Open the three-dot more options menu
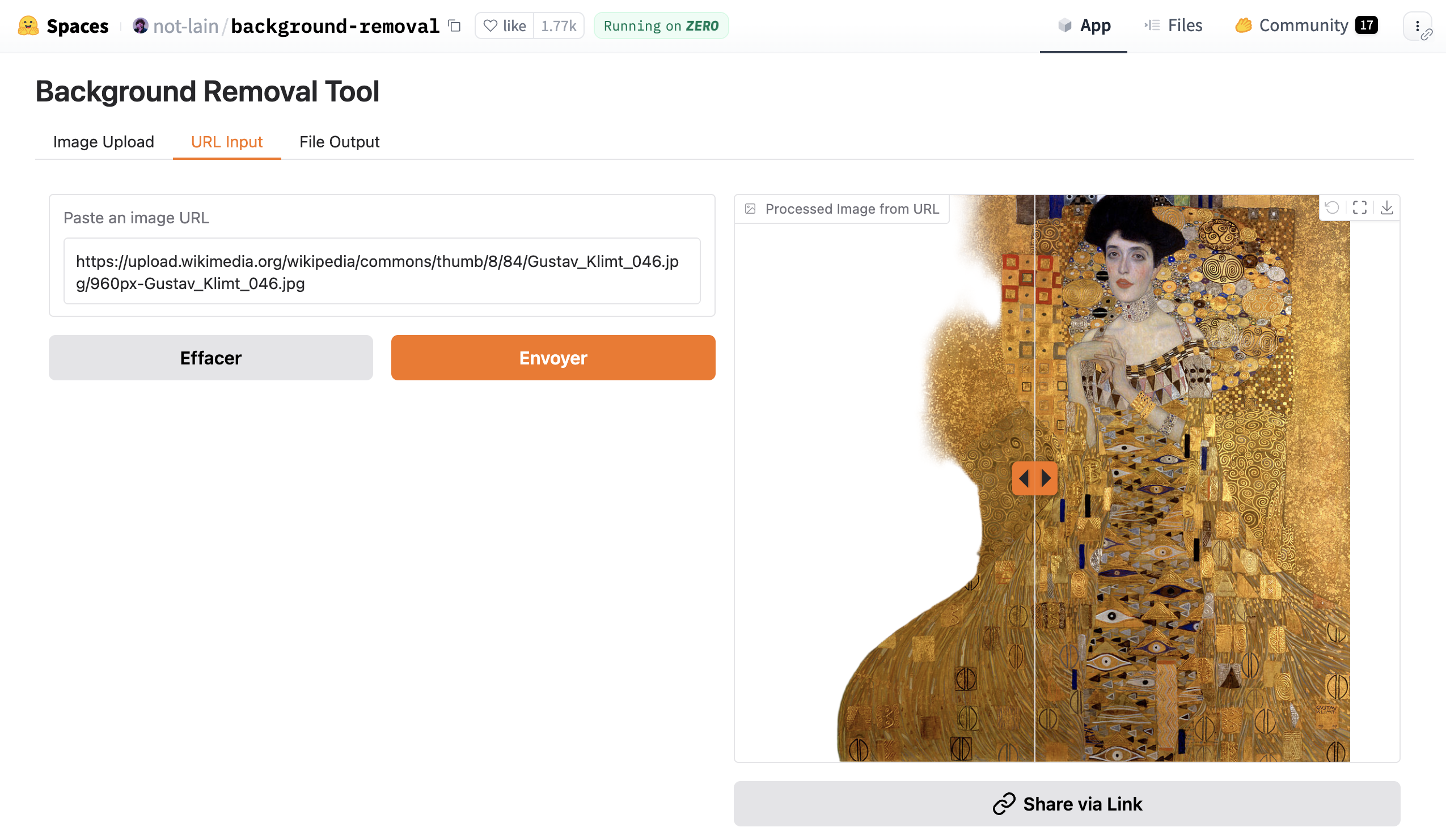 pyautogui.click(x=1417, y=27)
